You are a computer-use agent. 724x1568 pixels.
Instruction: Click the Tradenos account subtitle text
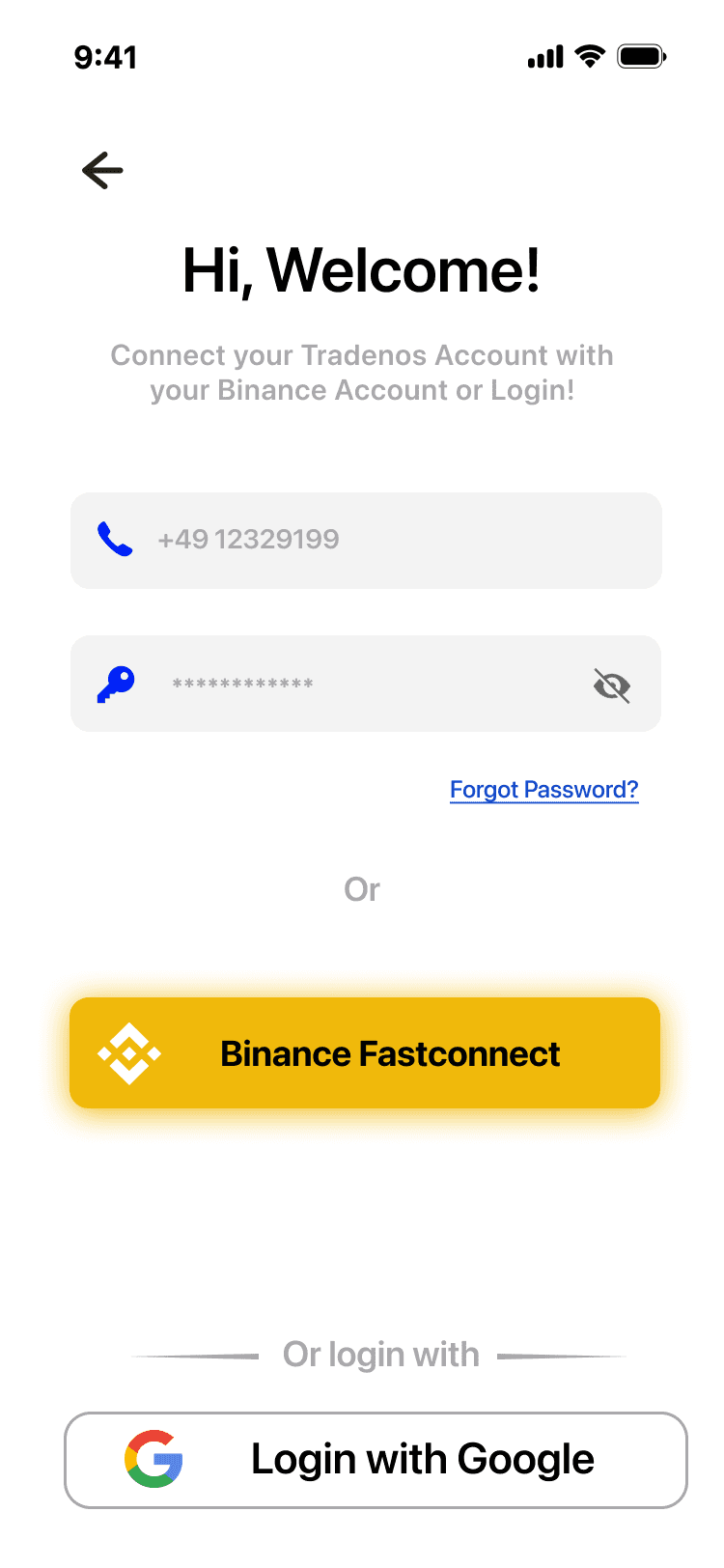(x=362, y=373)
